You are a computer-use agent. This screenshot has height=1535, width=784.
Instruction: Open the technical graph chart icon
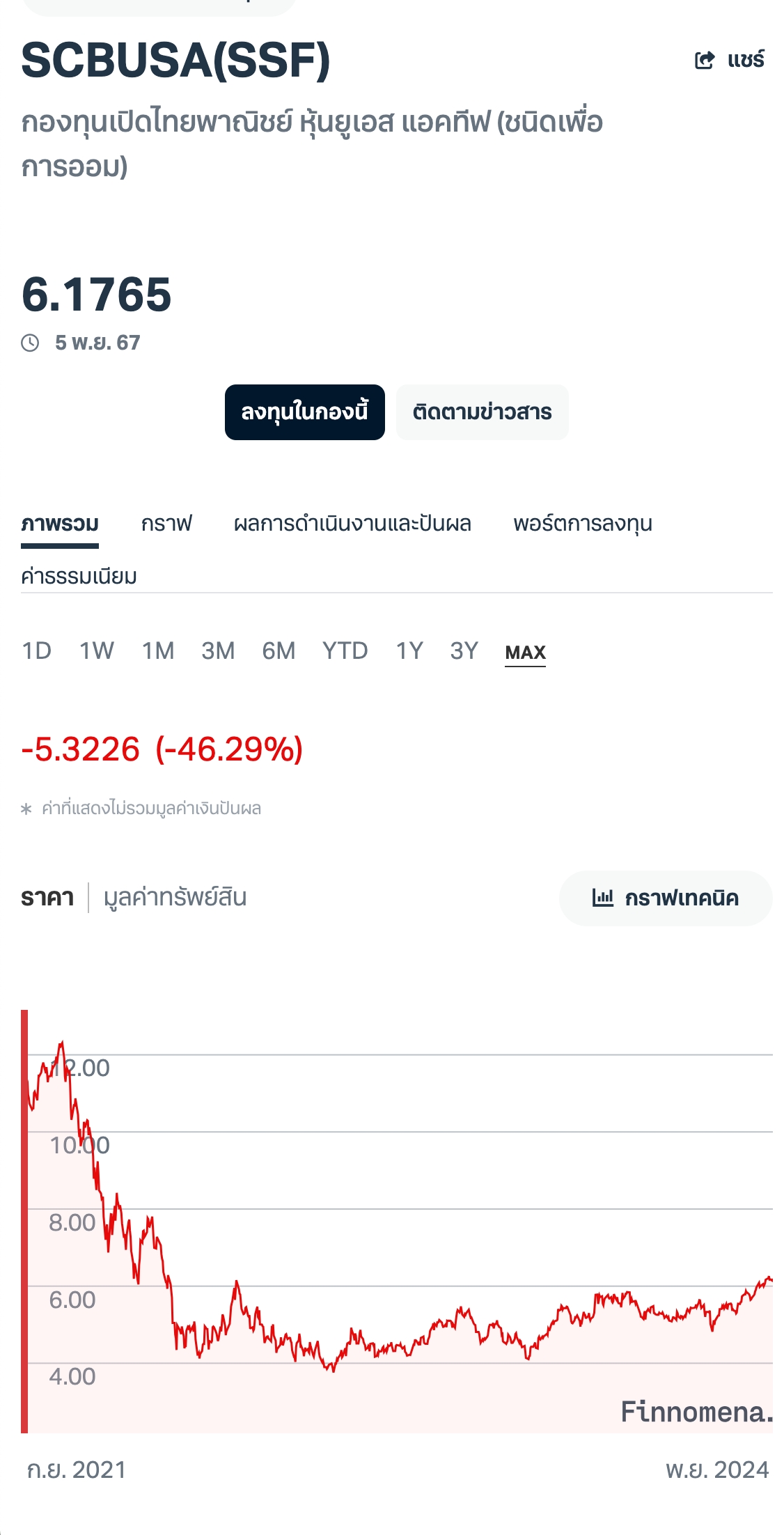[x=602, y=898]
